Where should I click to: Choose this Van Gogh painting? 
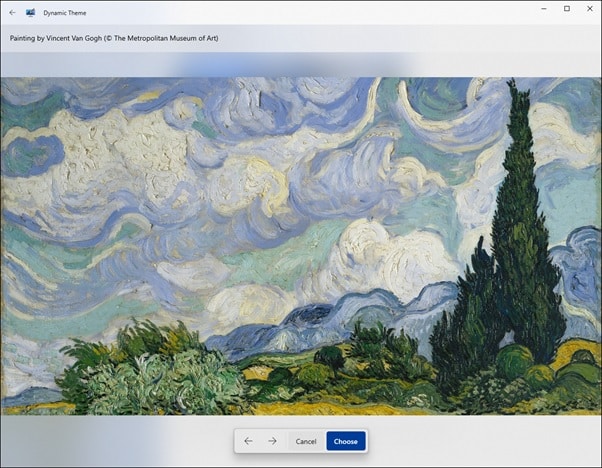pos(346,441)
